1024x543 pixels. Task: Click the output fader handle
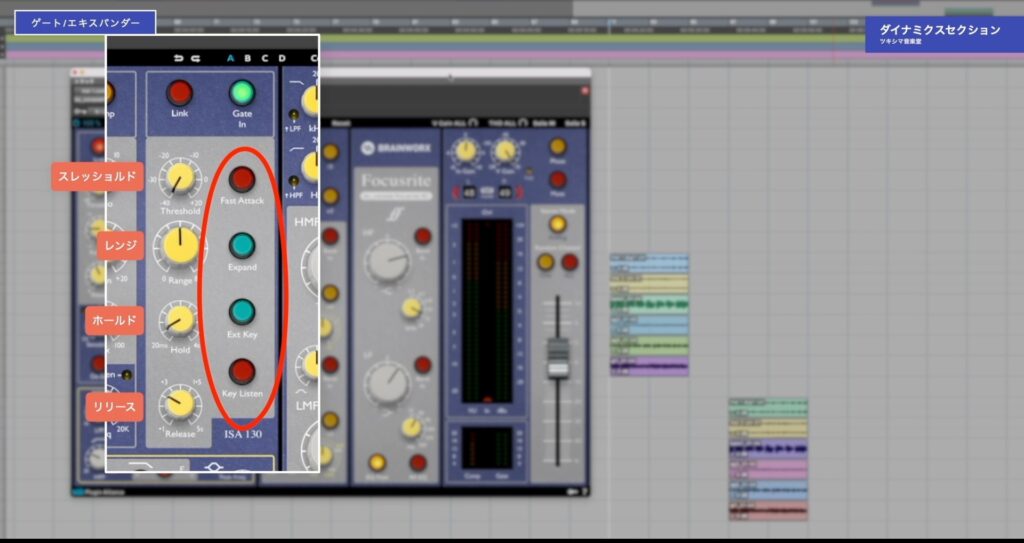(558, 357)
